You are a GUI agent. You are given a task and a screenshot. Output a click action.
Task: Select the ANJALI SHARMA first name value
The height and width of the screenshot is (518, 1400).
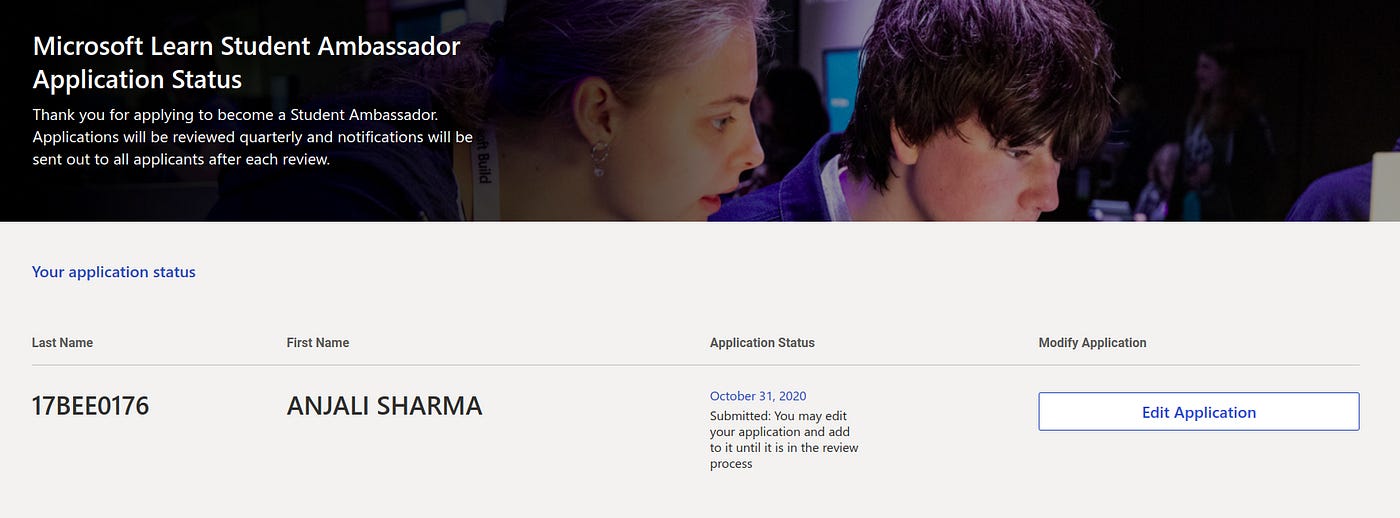pyautogui.click(x=385, y=406)
